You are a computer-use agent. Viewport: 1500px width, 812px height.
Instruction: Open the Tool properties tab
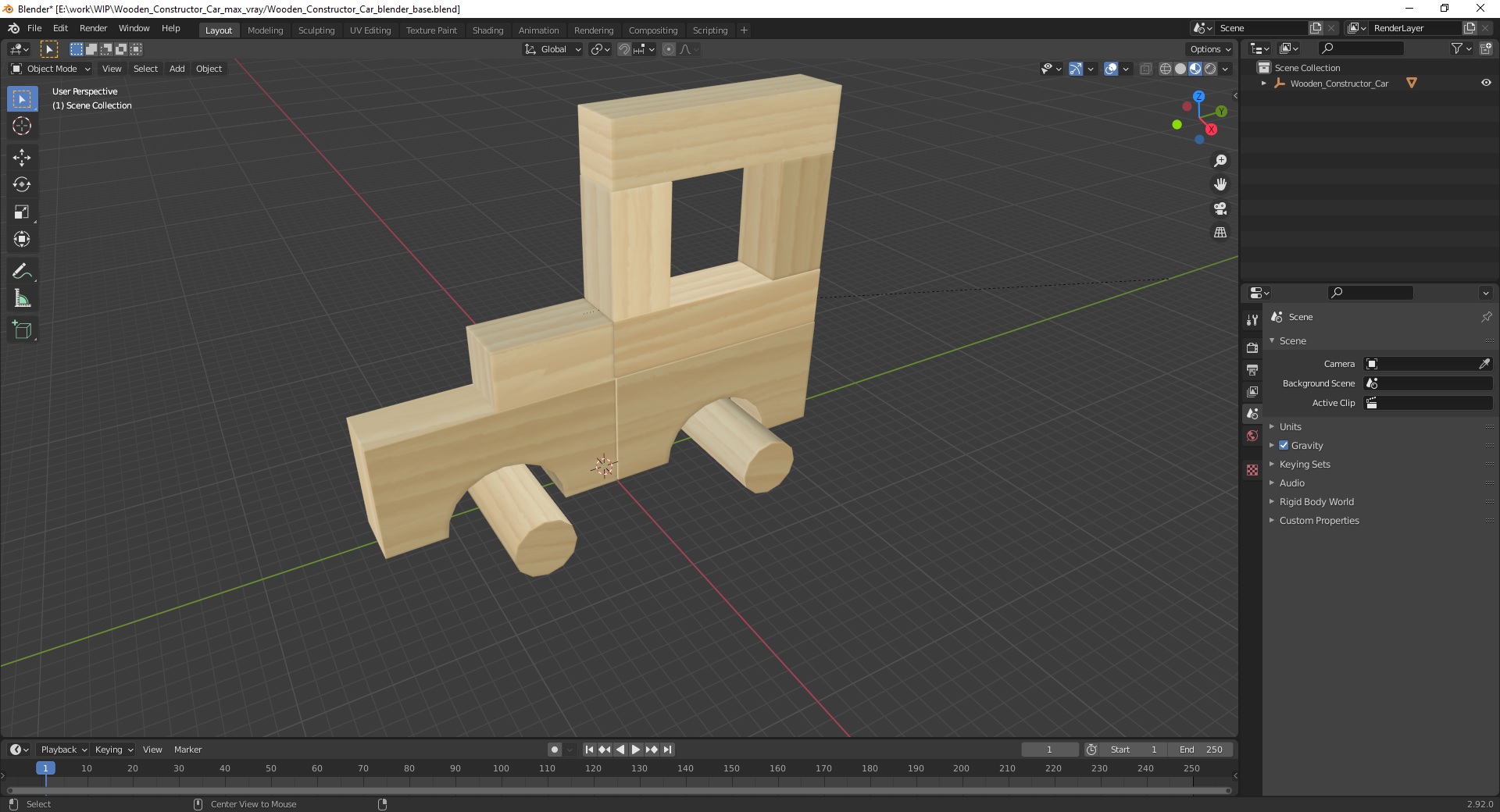(x=1252, y=320)
